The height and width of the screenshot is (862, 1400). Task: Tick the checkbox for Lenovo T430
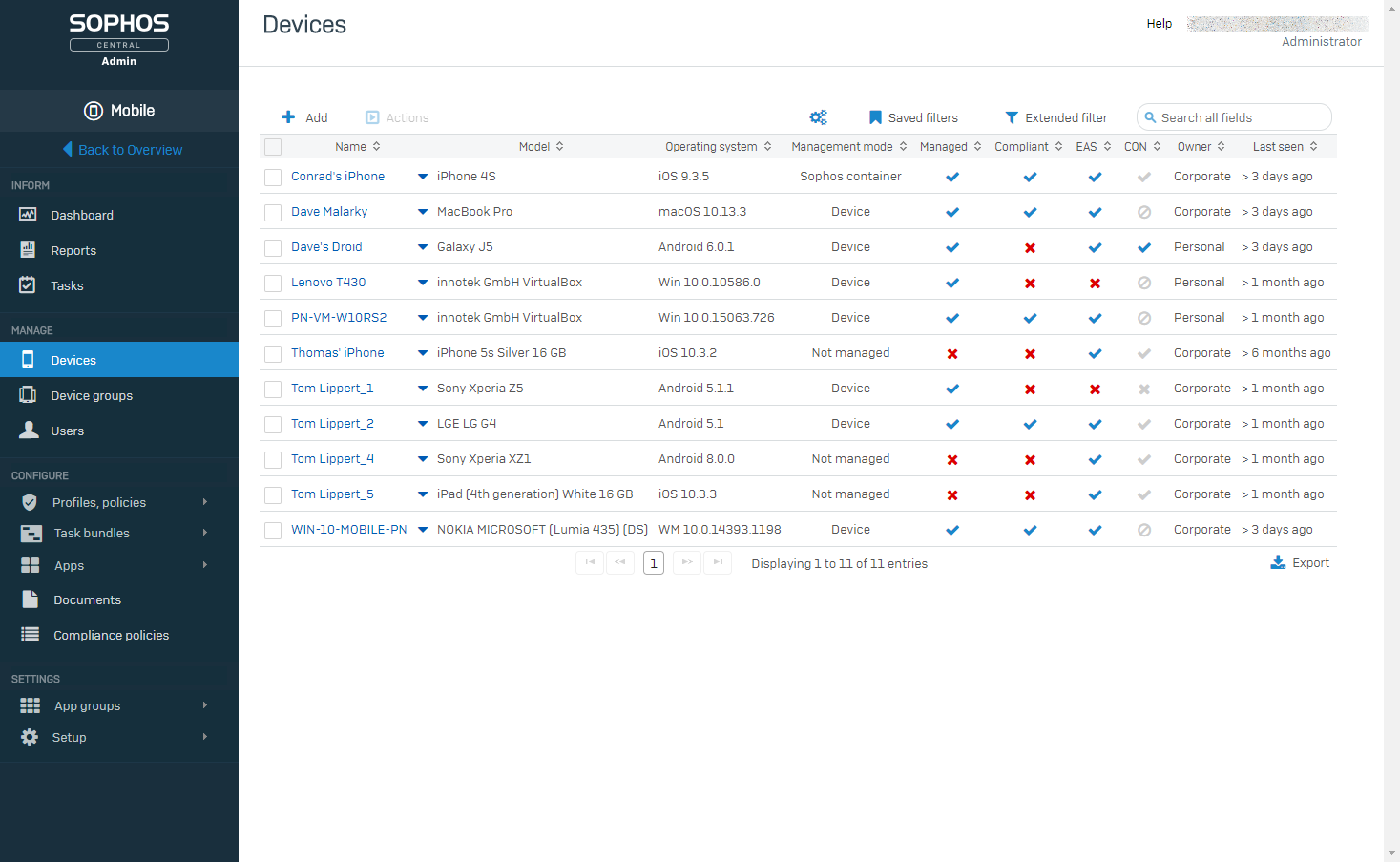[x=273, y=283]
